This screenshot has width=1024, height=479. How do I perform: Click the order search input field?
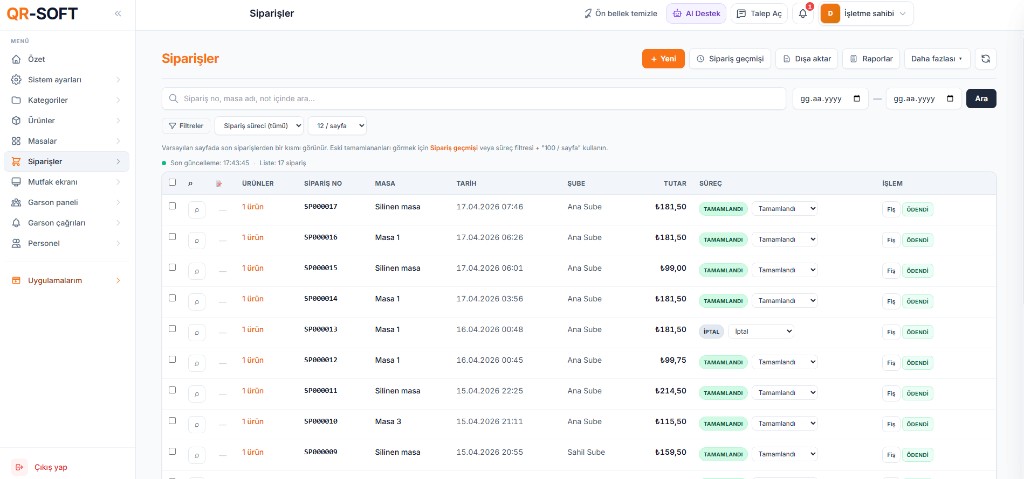[474, 99]
